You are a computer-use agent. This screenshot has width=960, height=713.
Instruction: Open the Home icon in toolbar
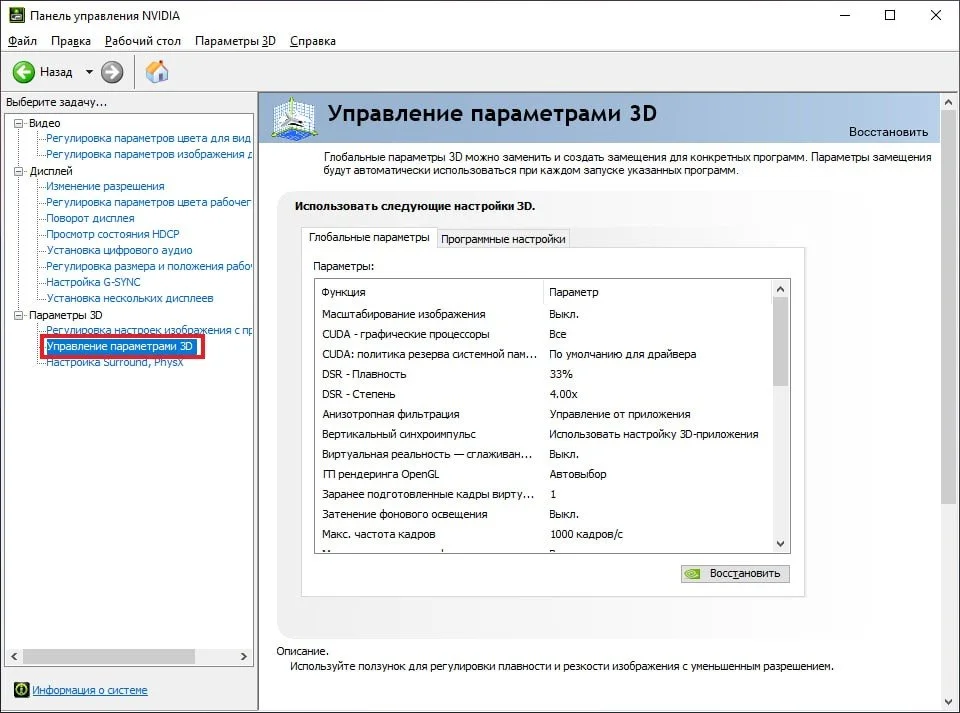(x=157, y=72)
